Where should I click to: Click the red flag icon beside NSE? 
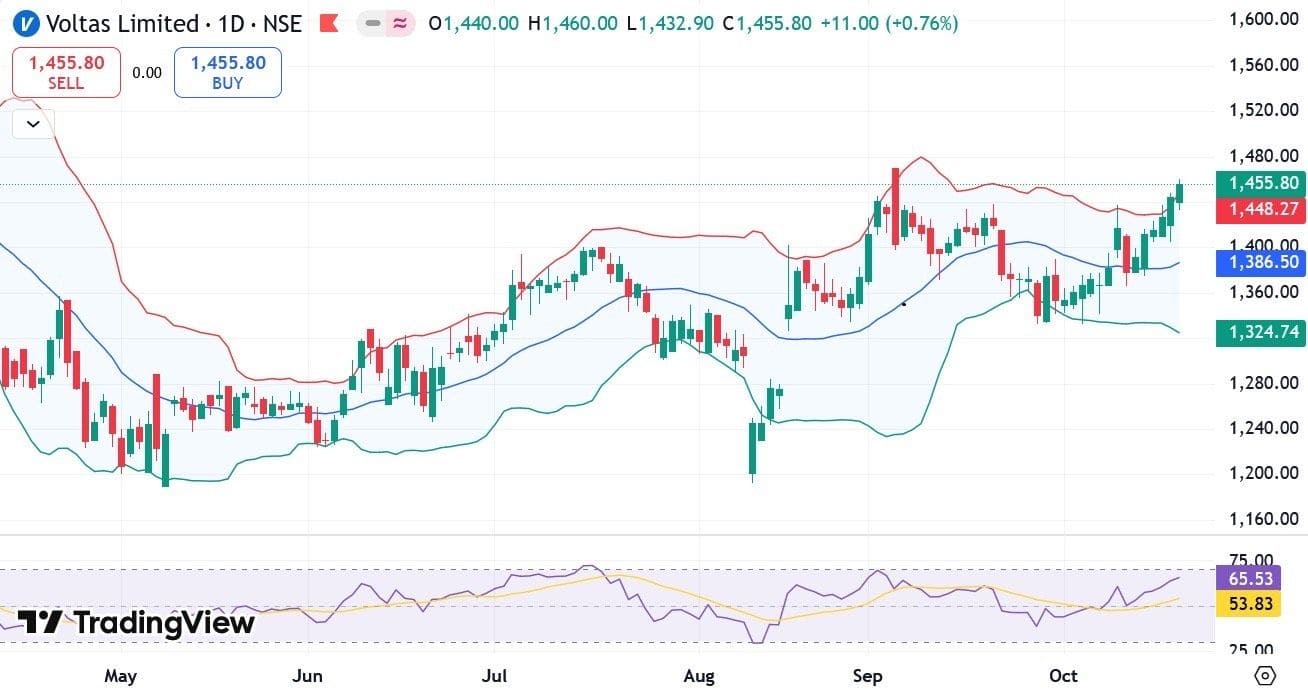pyautogui.click(x=329, y=22)
